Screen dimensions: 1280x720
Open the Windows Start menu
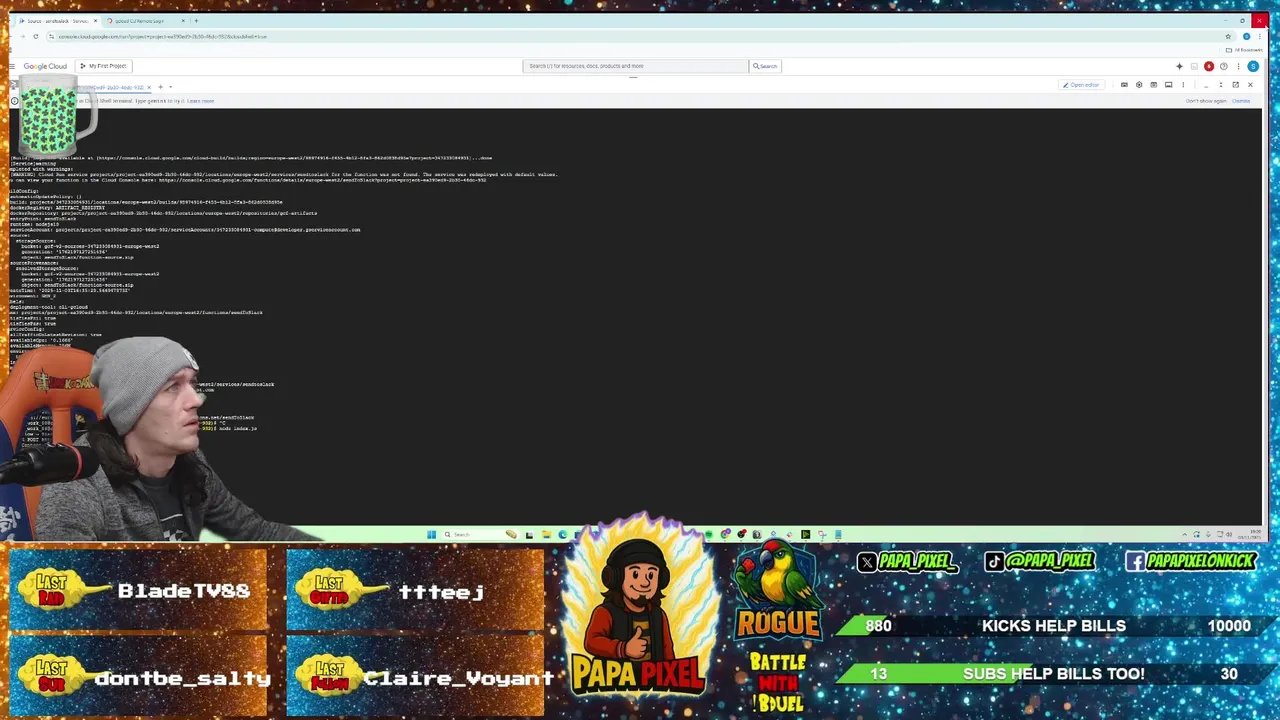tap(432, 535)
